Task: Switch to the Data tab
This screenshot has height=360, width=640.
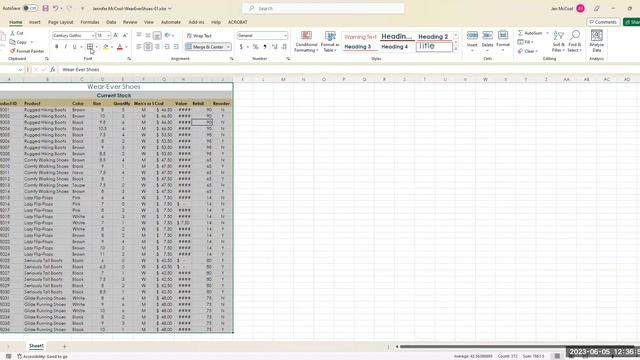Action: (x=111, y=22)
